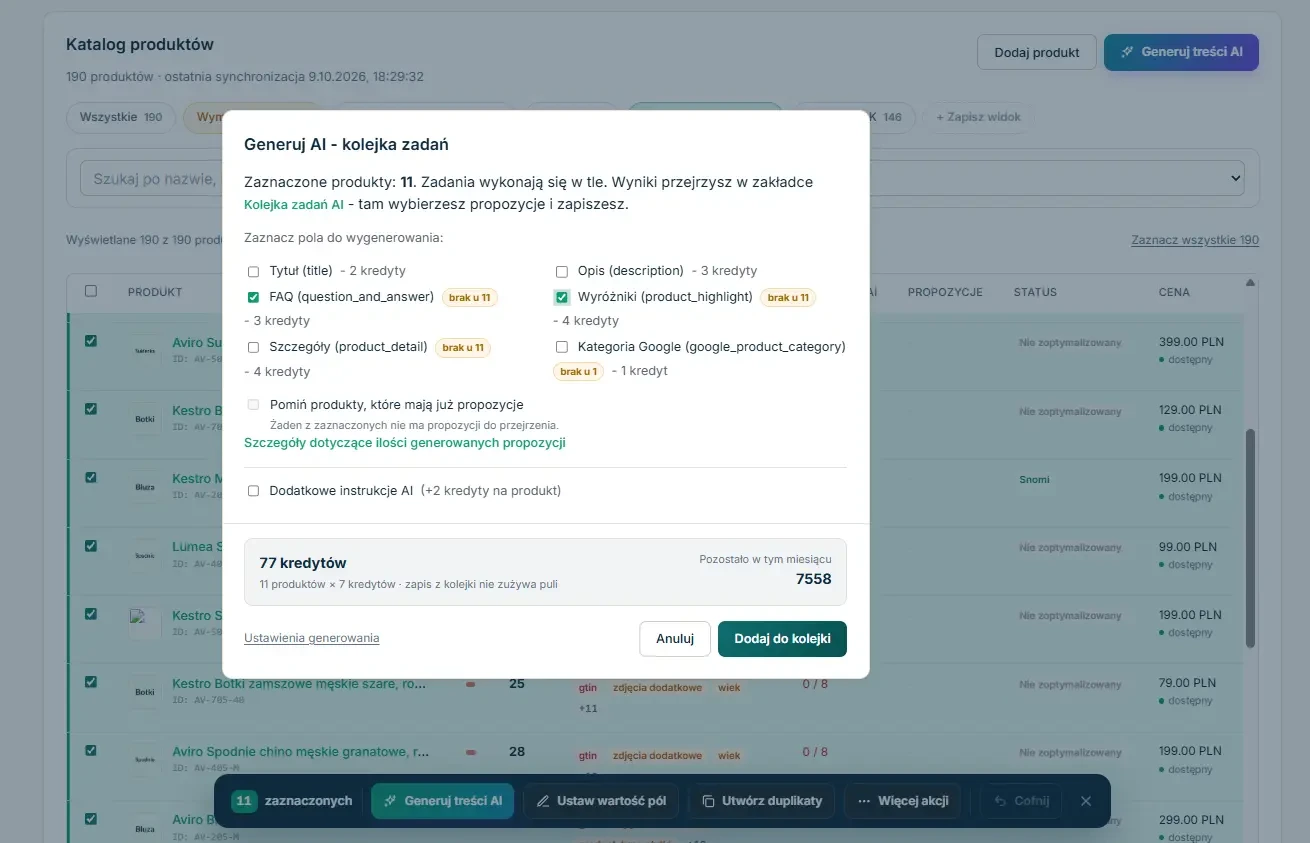Tick Szczegóły (product_detail) checkbox

tap(253, 347)
